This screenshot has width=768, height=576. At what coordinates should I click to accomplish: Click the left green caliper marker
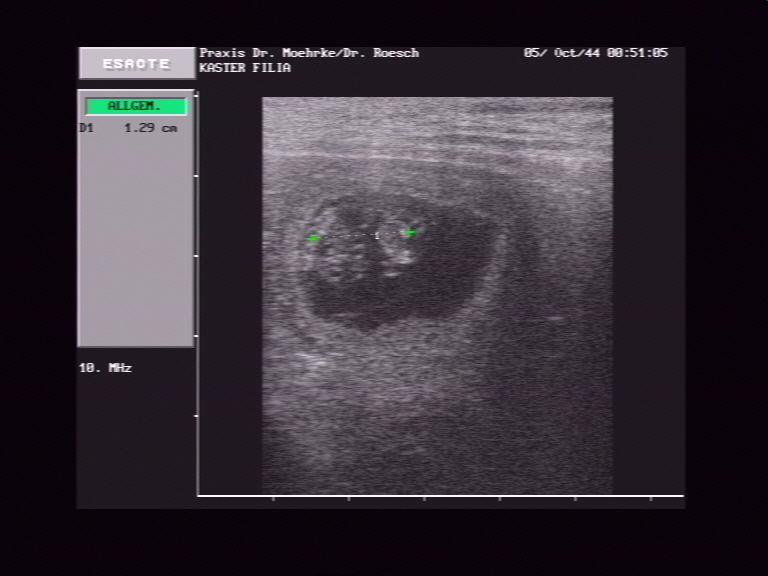pos(314,238)
